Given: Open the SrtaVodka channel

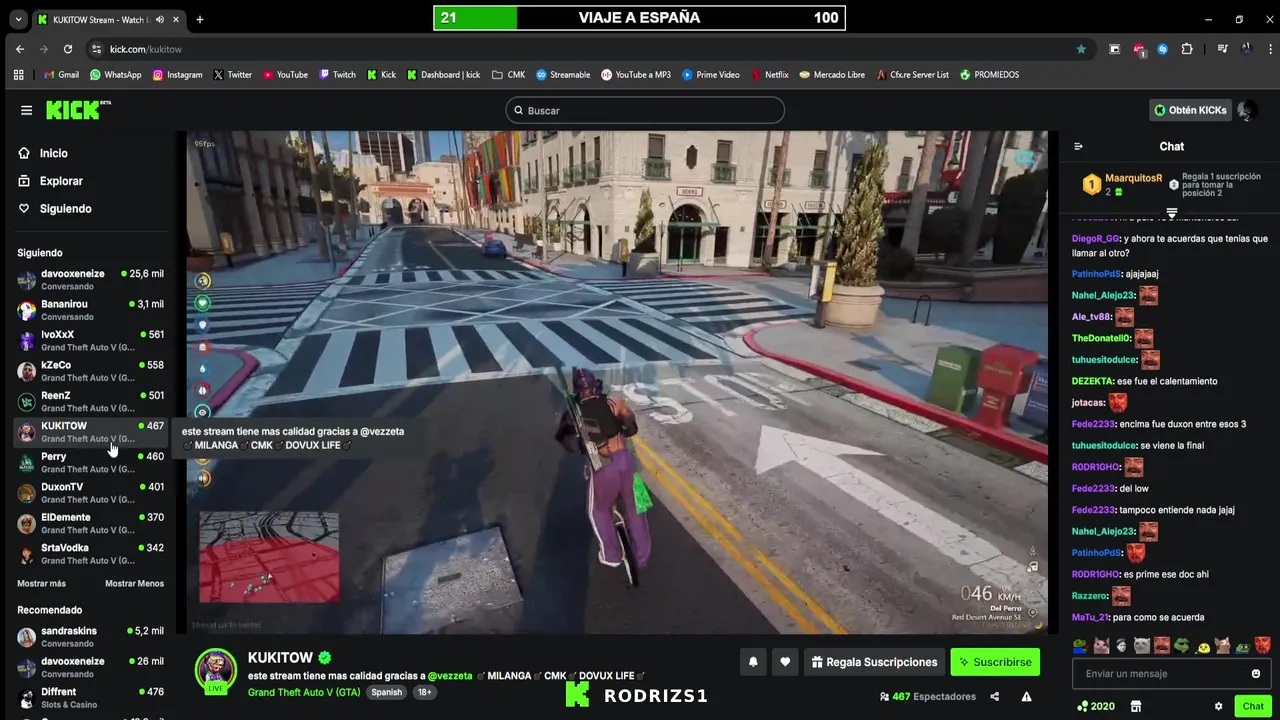Looking at the screenshot, I should coord(90,554).
